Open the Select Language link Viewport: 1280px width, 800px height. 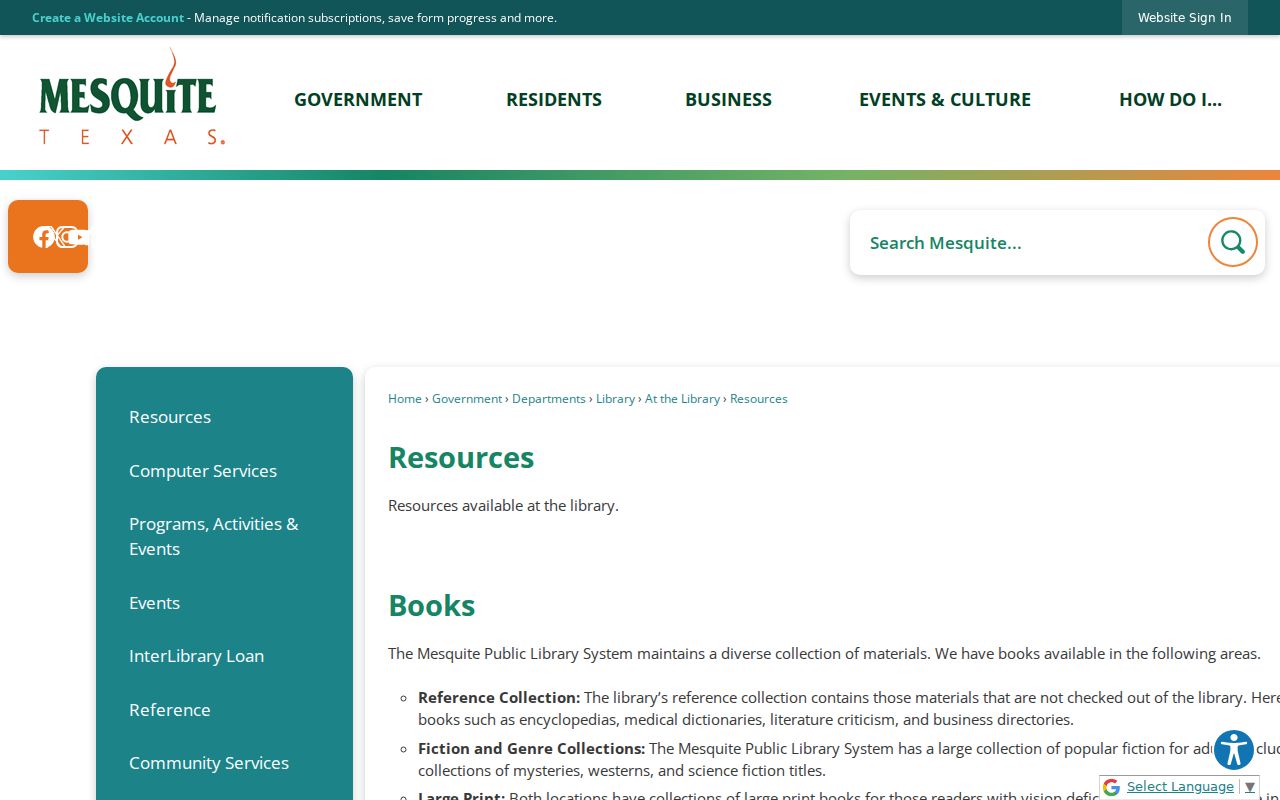[1180, 786]
